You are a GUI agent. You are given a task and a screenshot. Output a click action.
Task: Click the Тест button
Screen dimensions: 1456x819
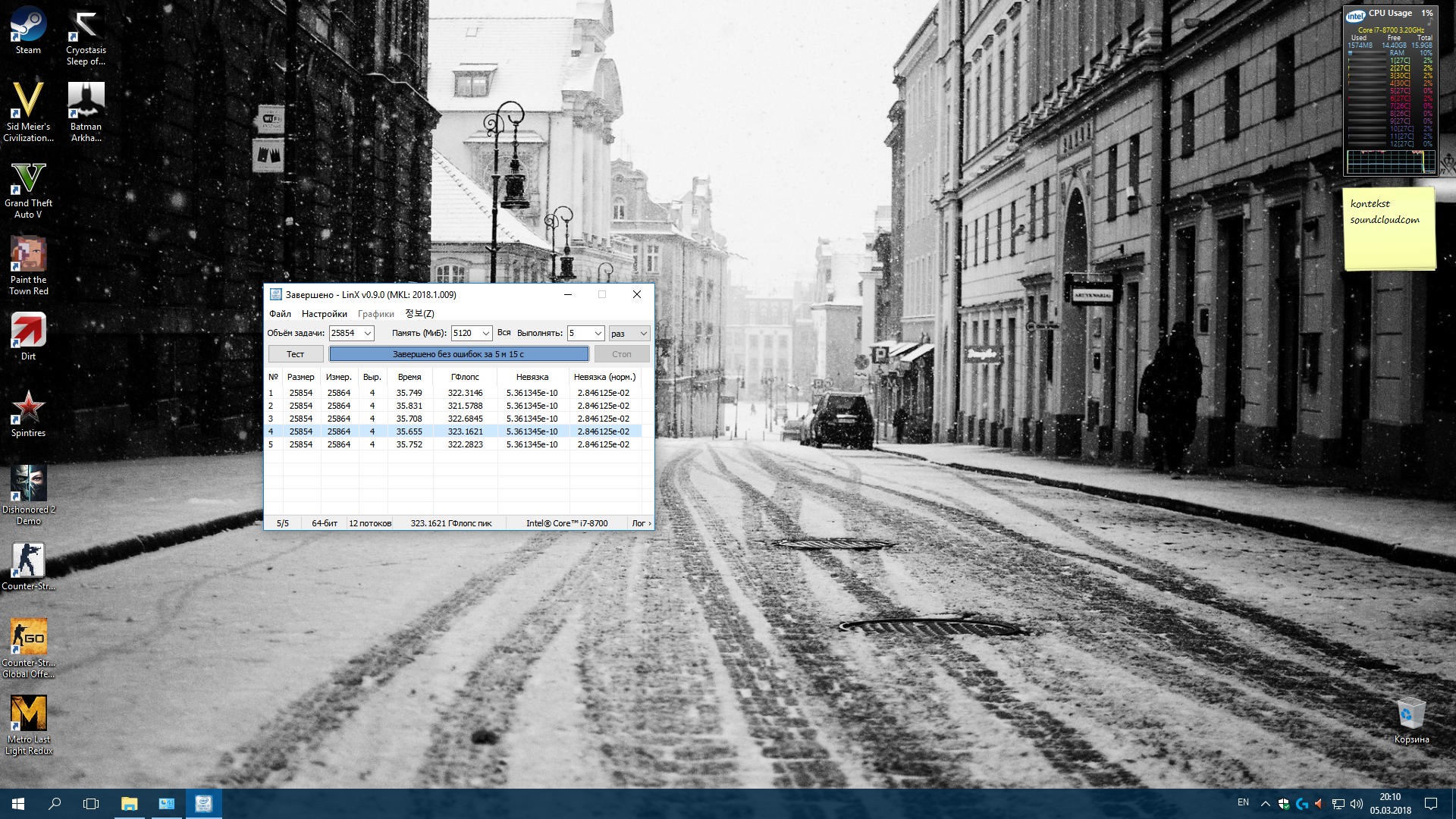click(x=295, y=354)
